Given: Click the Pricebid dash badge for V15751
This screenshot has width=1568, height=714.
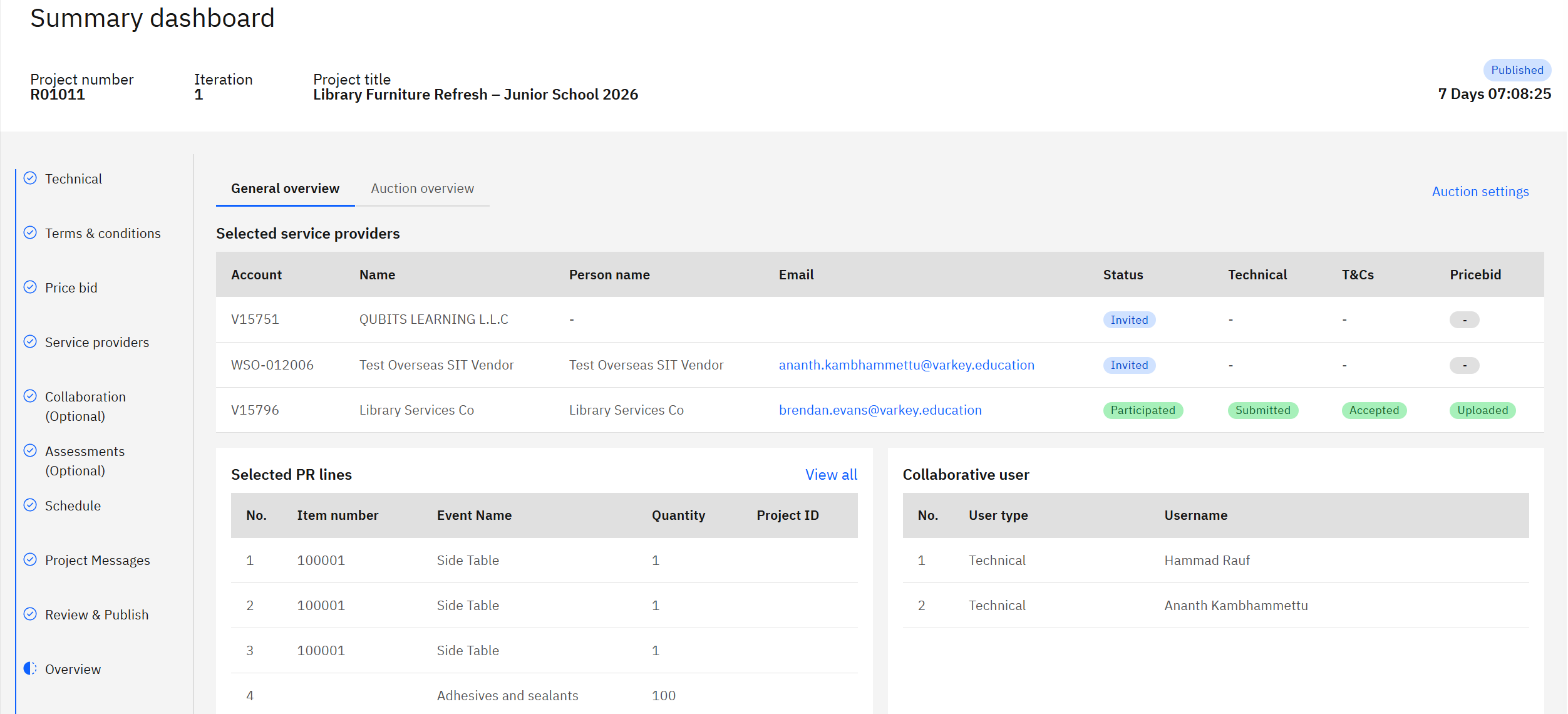Looking at the screenshot, I should tap(1464, 320).
